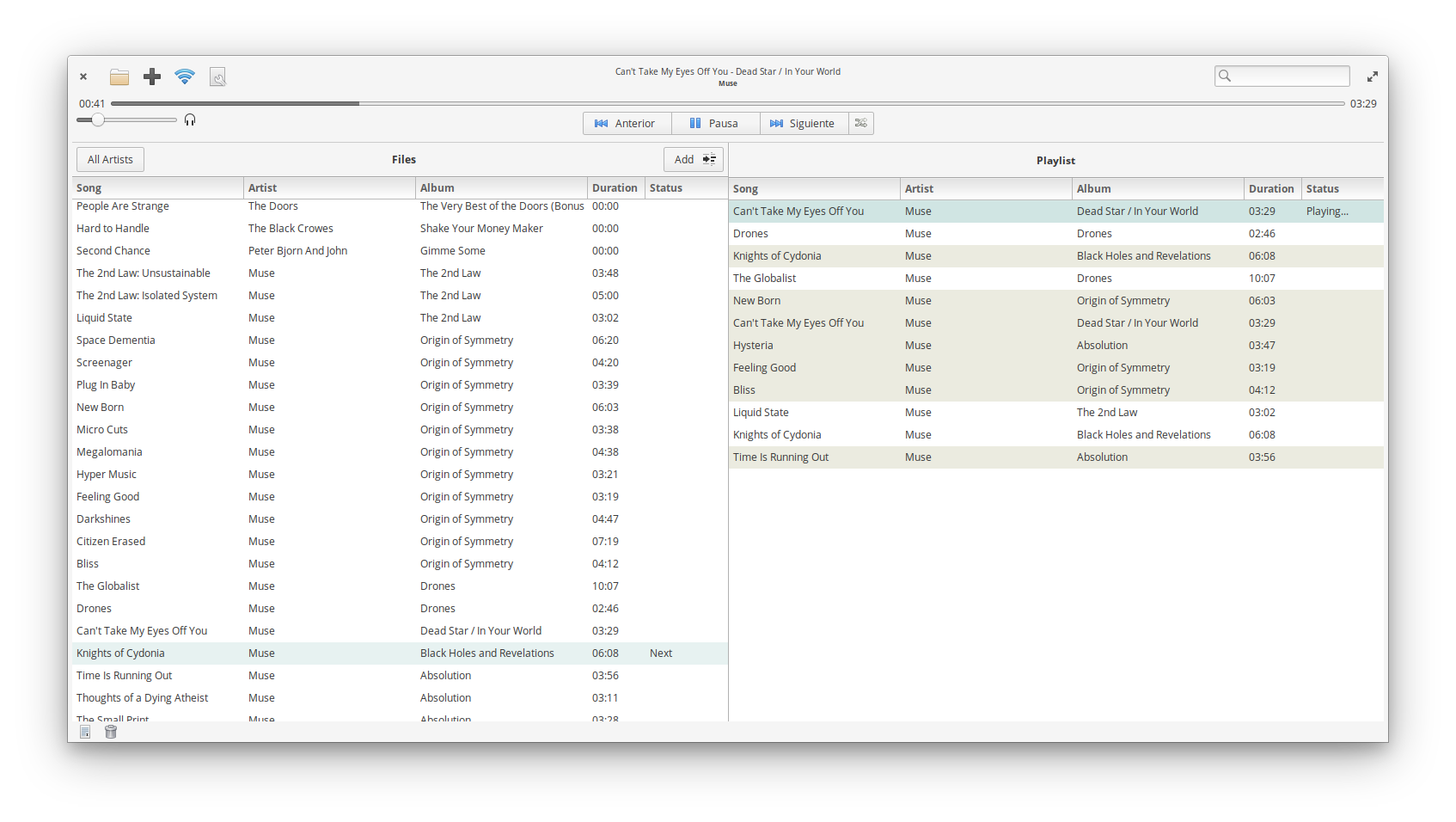This screenshot has height=822, width=1456.
Task: Select People Are Strange in Files
Action: pyautogui.click(x=400, y=206)
